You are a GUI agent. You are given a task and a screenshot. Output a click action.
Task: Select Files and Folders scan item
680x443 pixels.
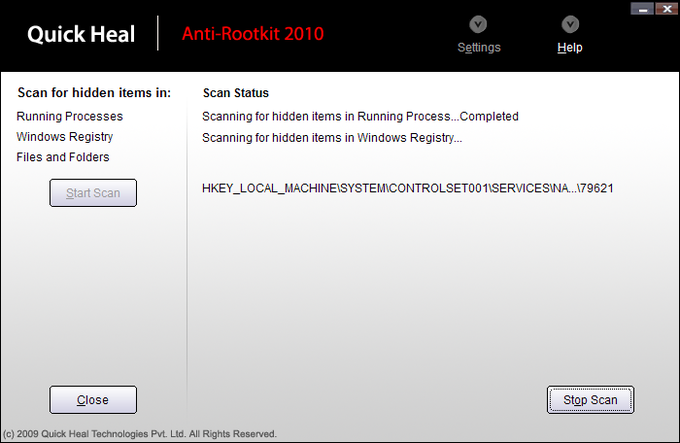point(63,157)
